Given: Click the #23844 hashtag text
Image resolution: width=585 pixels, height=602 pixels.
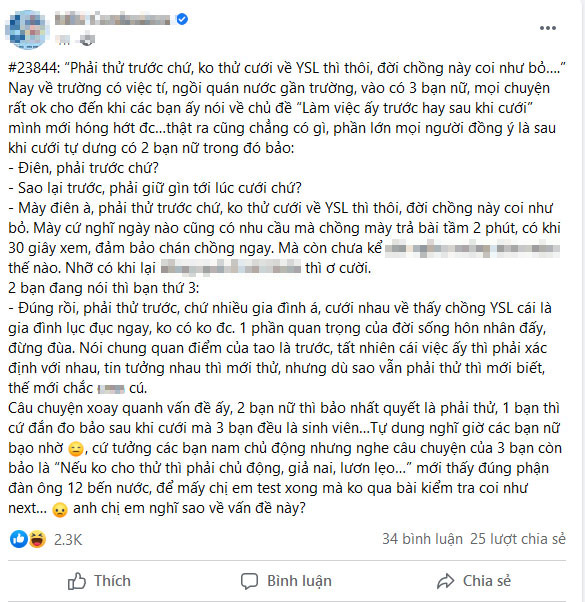Looking at the screenshot, I should coord(34,68).
